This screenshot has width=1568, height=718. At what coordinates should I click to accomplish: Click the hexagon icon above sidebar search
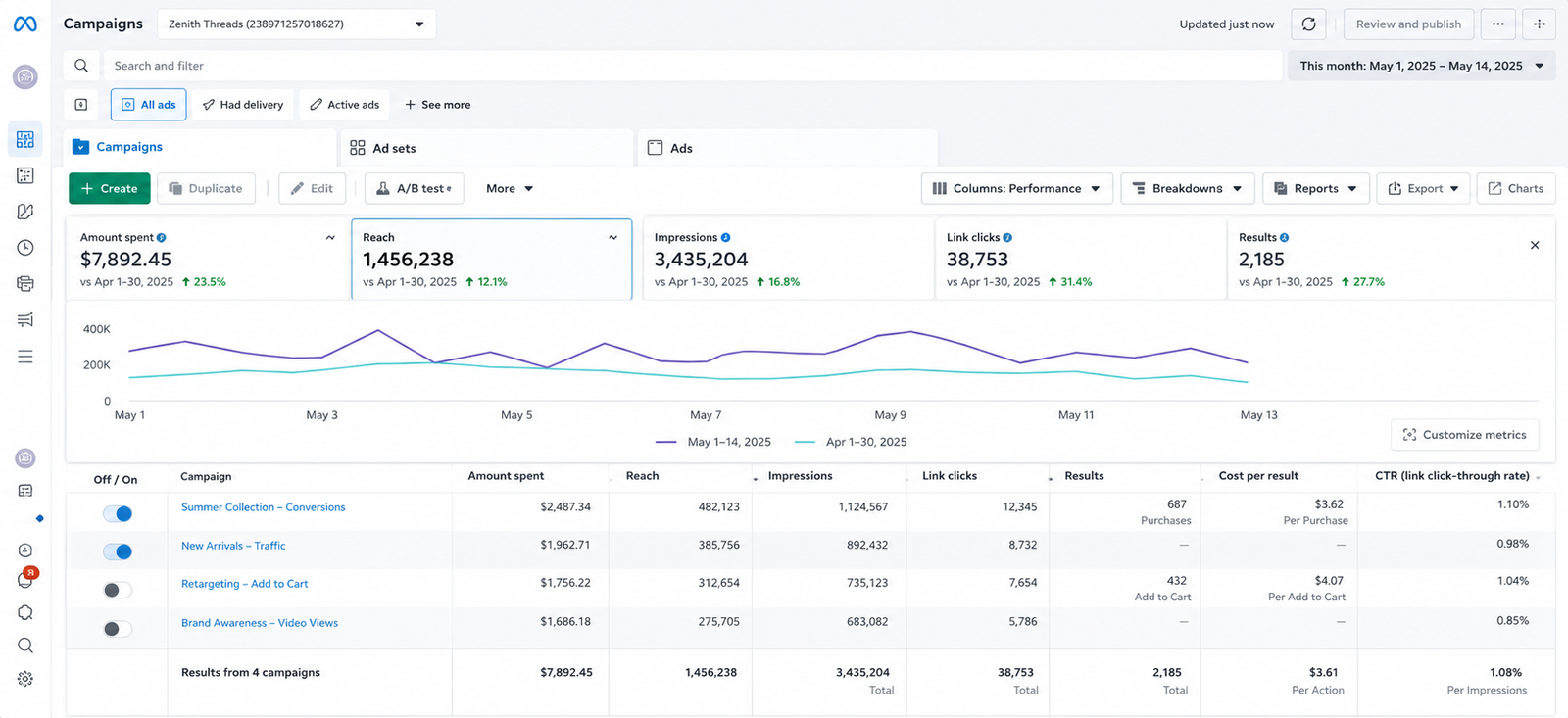tap(25, 612)
